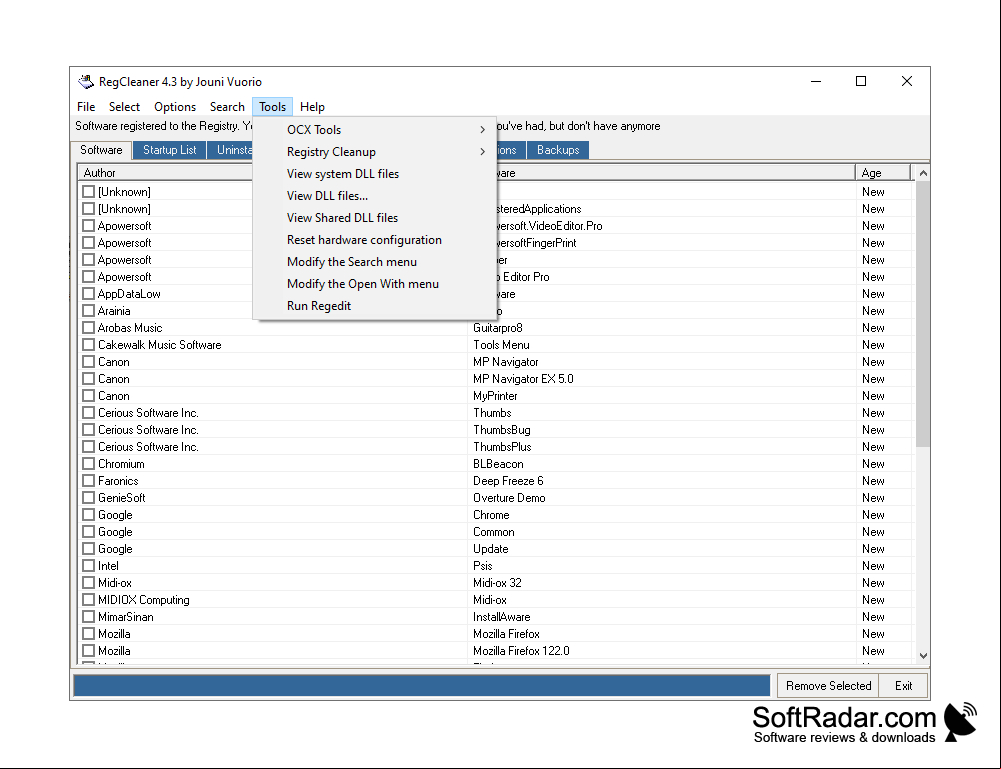Click the RegCleaner title bar app icon

click(86, 82)
